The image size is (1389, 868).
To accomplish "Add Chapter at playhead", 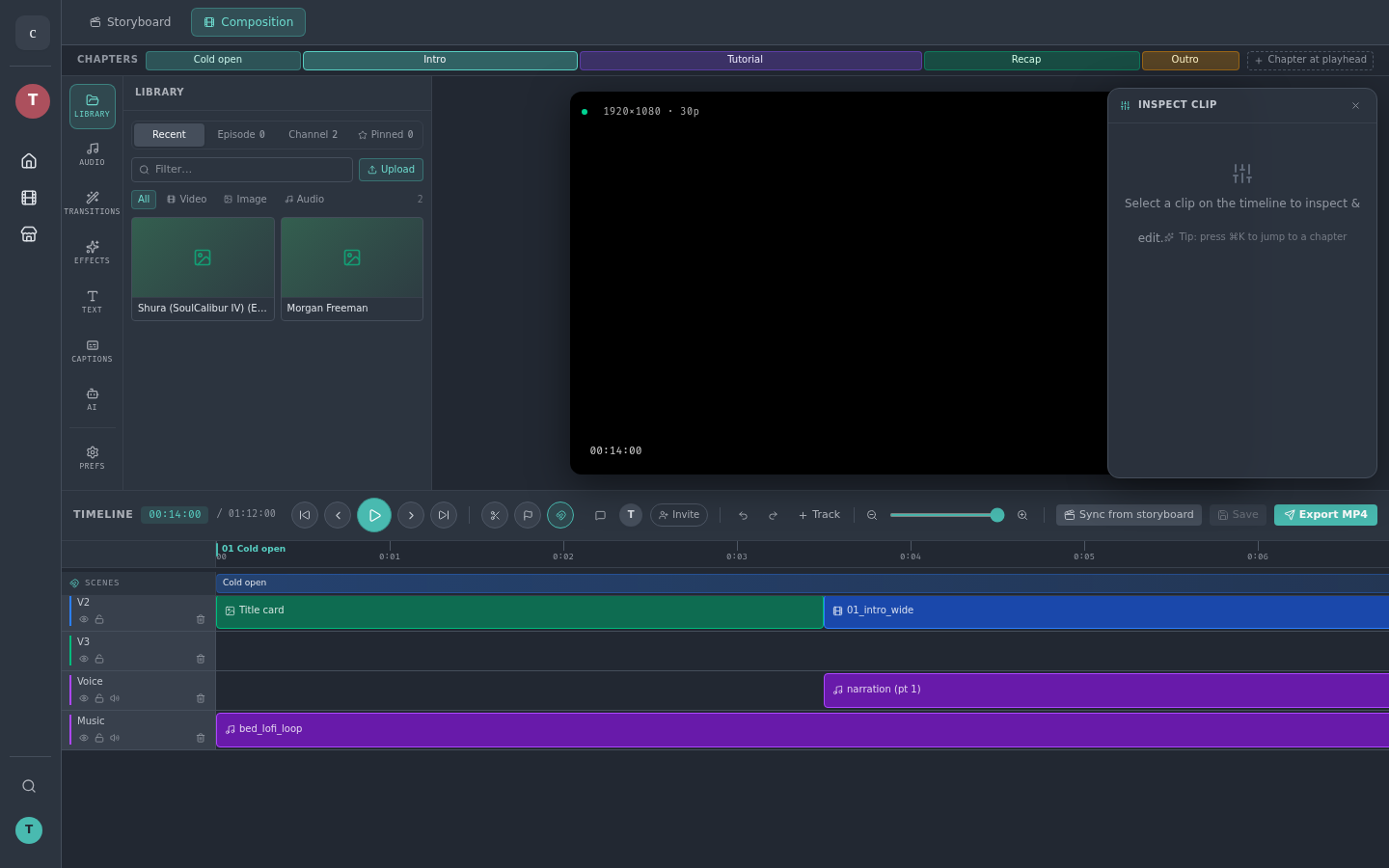I will 1310,60.
